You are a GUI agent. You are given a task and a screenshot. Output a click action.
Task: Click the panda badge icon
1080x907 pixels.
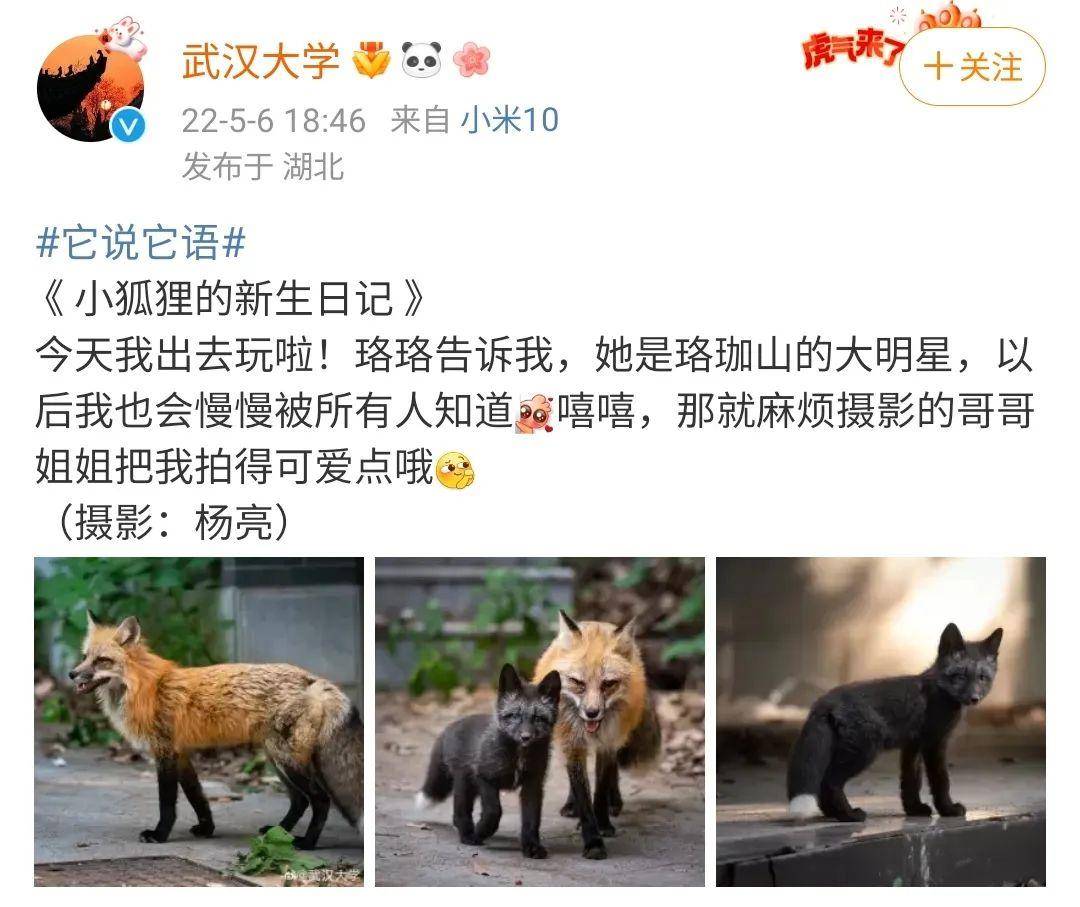click(421, 59)
